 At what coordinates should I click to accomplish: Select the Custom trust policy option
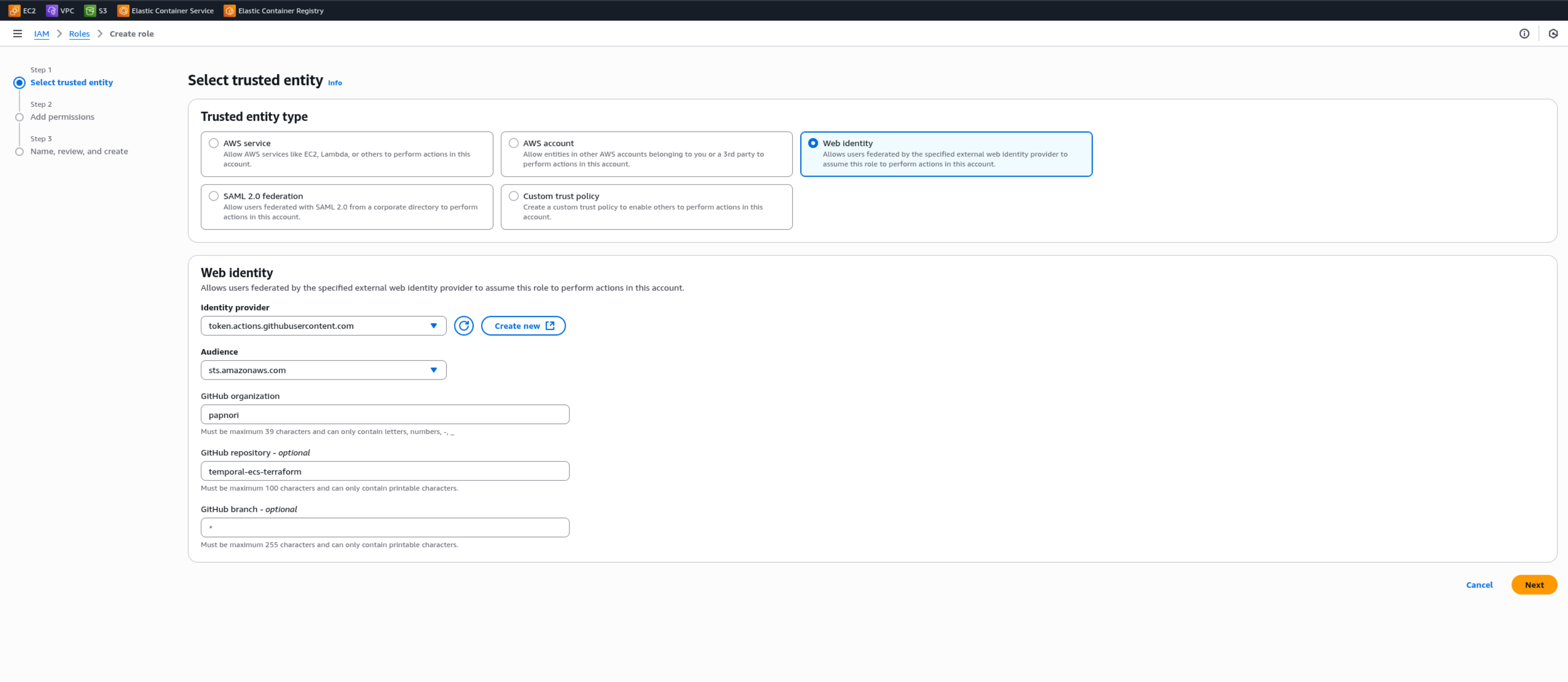pyautogui.click(x=514, y=196)
